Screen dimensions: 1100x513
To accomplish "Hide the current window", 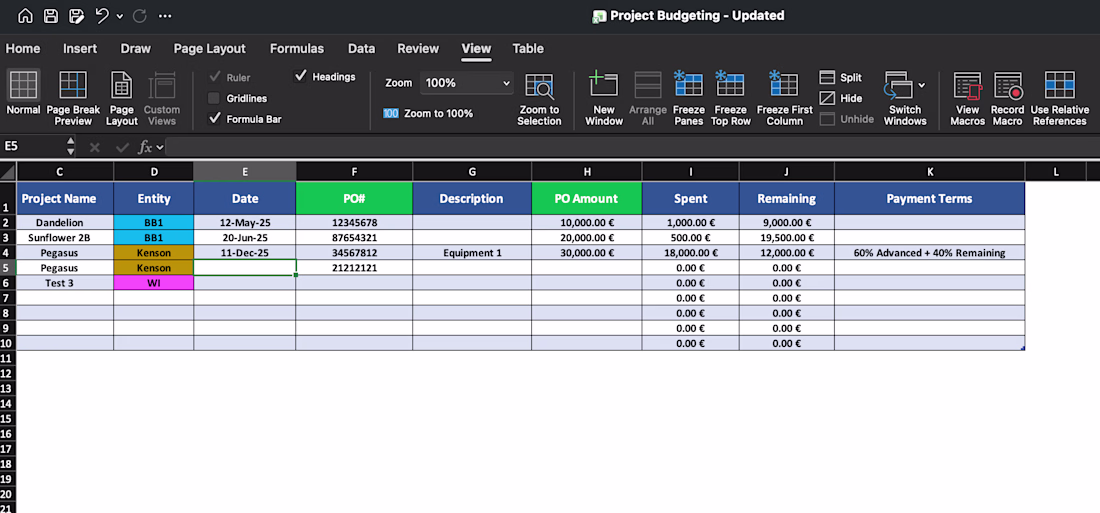I will pos(841,98).
